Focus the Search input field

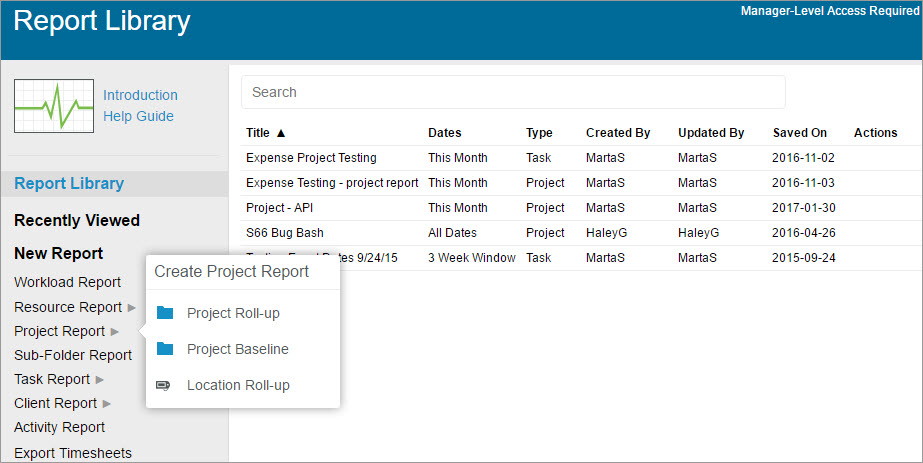pyautogui.click(x=513, y=92)
